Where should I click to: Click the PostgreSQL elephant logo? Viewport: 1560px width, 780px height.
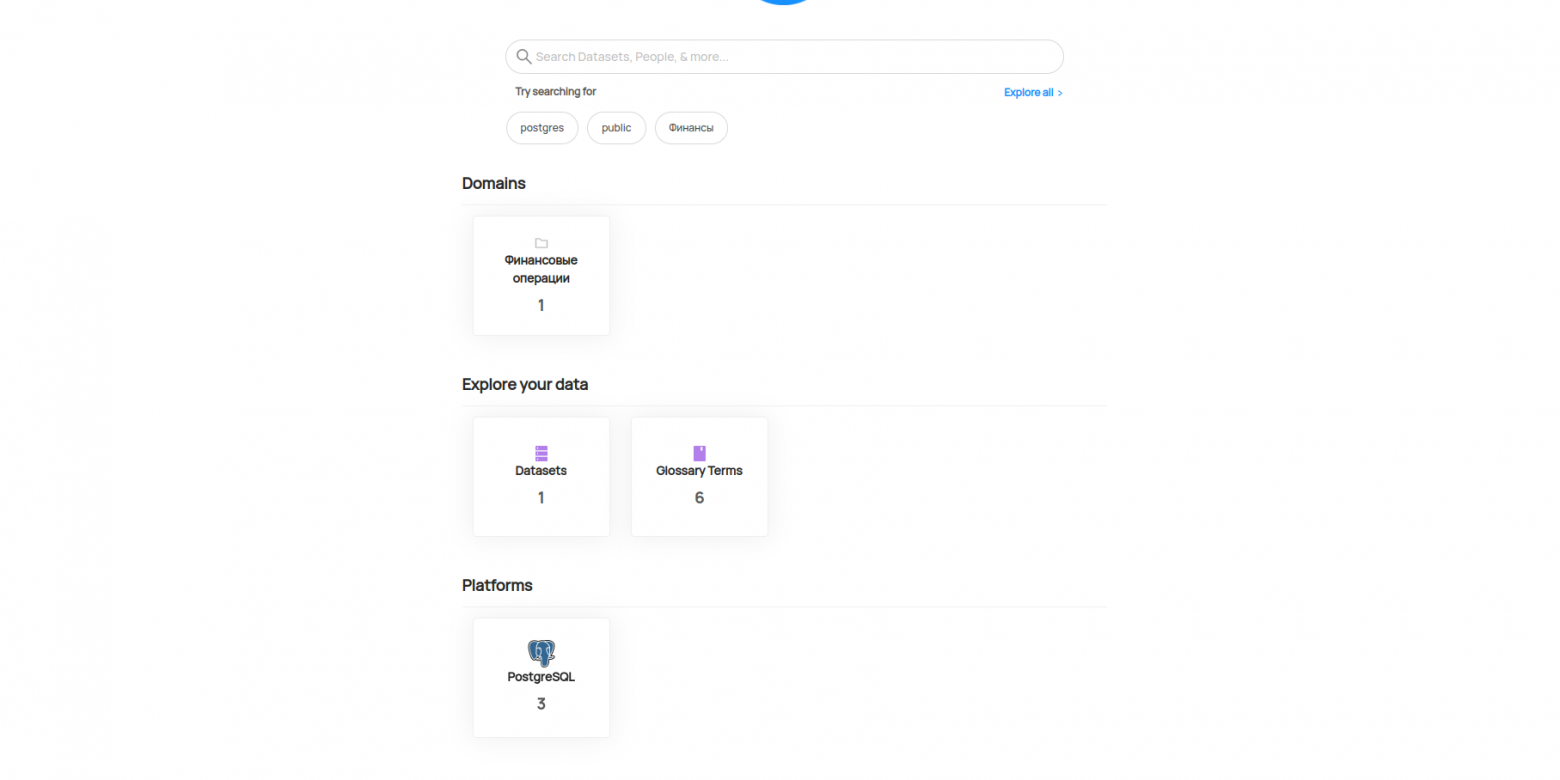541,654
